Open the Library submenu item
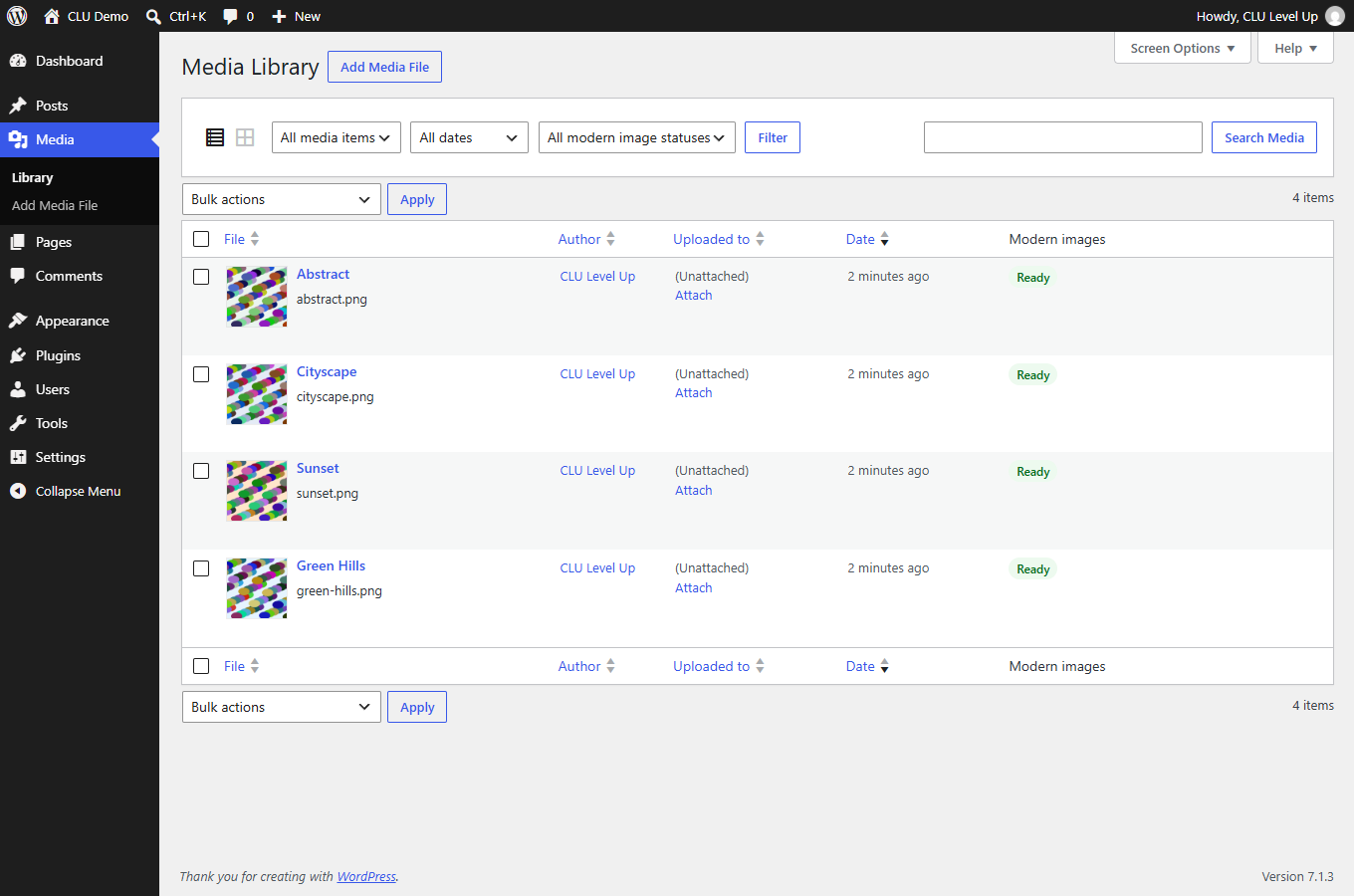1354x896 pixels. (x=32, y=177)
